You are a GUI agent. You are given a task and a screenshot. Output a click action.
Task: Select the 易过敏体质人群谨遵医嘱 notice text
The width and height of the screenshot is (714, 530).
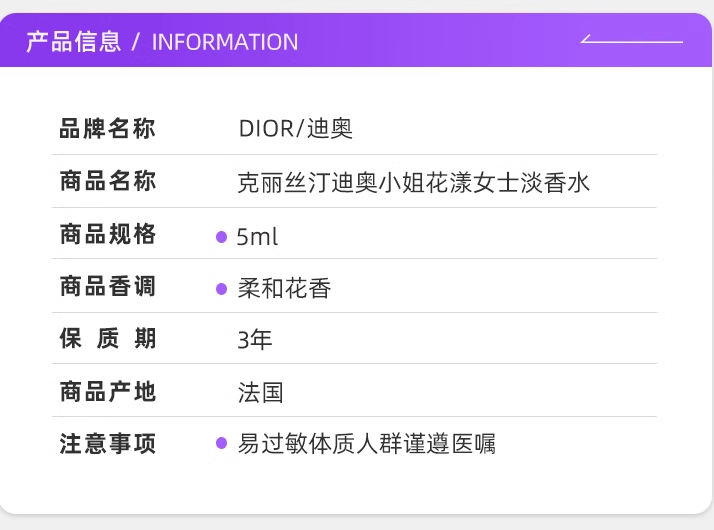click(x=367, y=444)
